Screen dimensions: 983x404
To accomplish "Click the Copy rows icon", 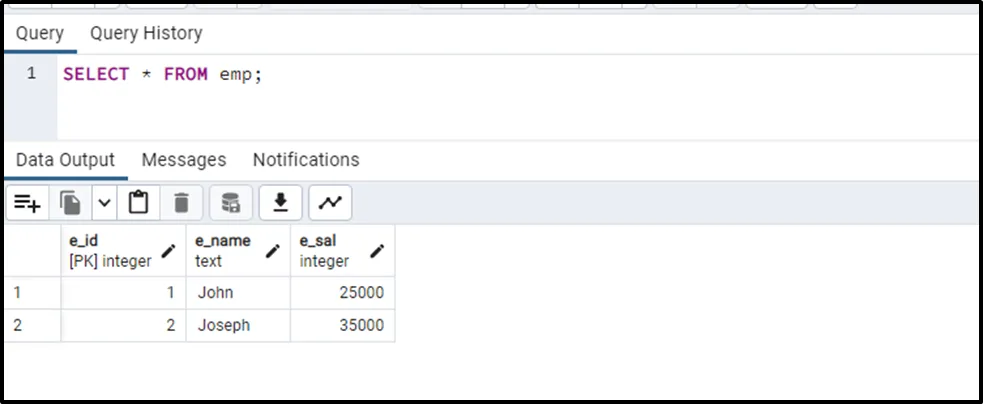I will click(x=70, y=203).
